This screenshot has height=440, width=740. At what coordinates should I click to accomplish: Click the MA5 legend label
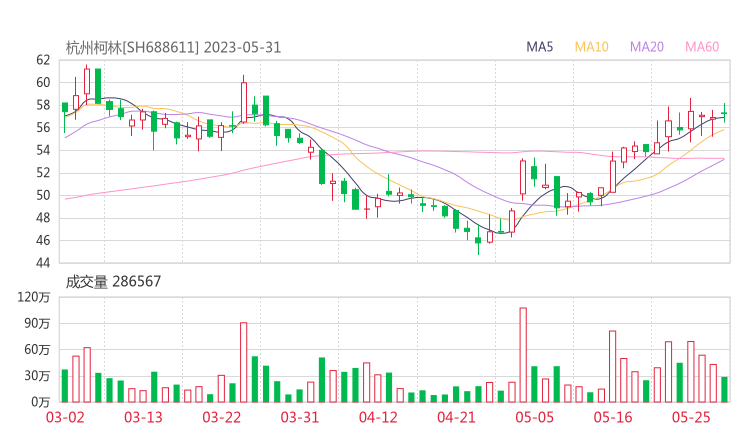[539, 47]
